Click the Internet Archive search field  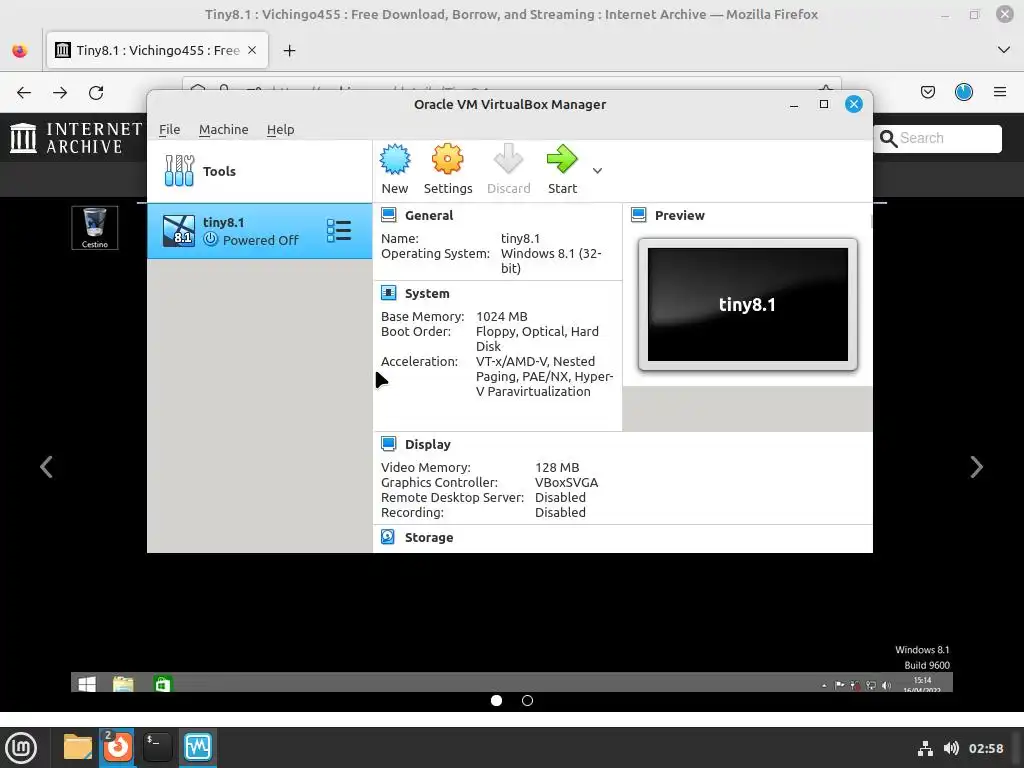pyautogui.click(x=938, y=138)
